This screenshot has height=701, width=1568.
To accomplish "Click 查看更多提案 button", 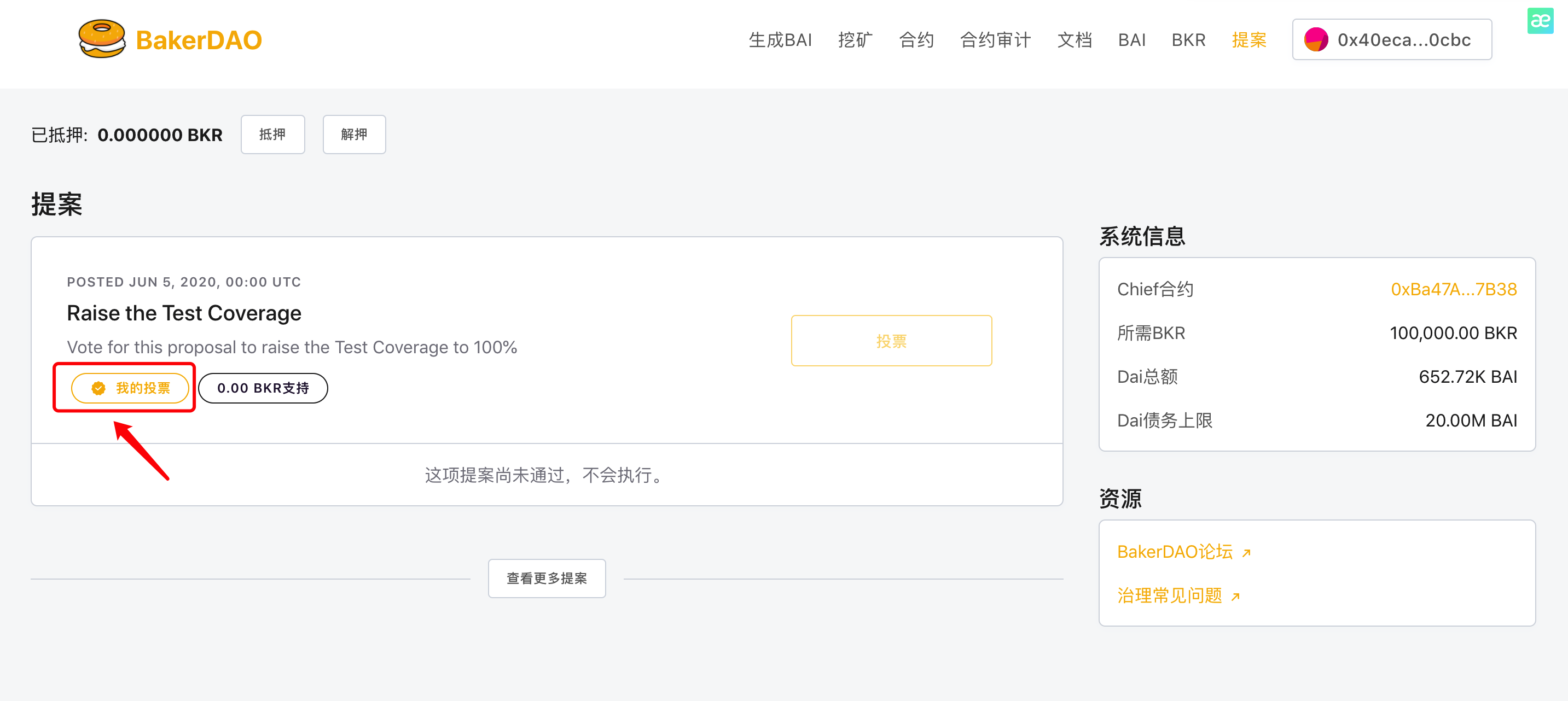I will 547,578.
